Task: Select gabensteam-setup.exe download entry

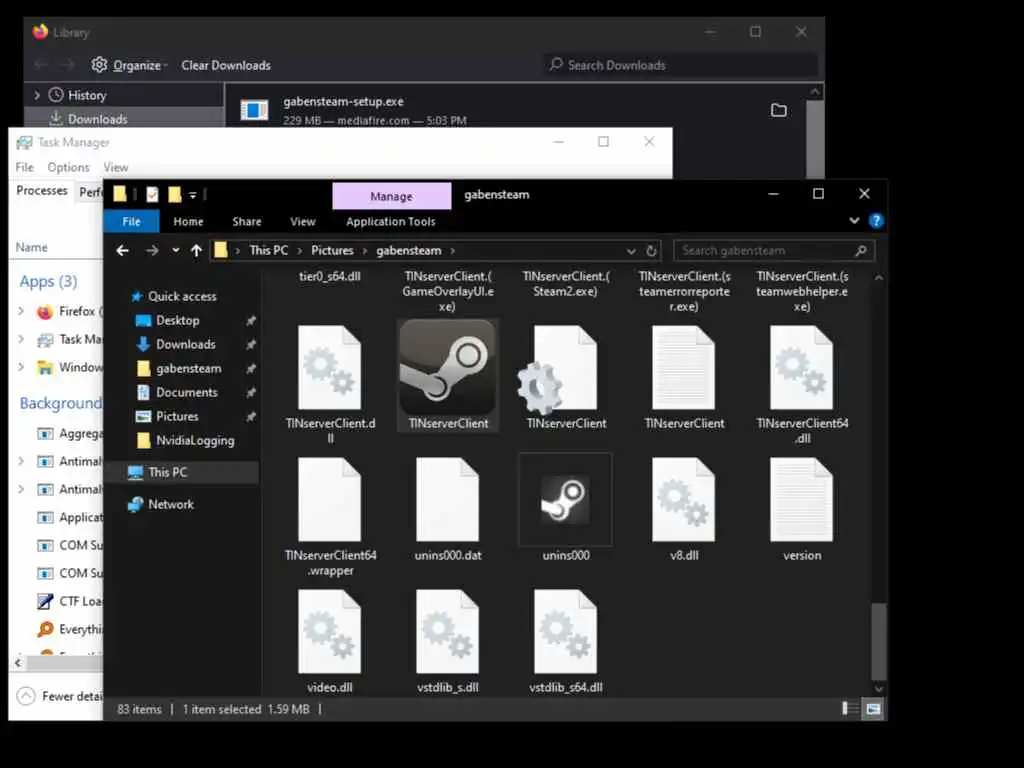Action: (515, 110)
